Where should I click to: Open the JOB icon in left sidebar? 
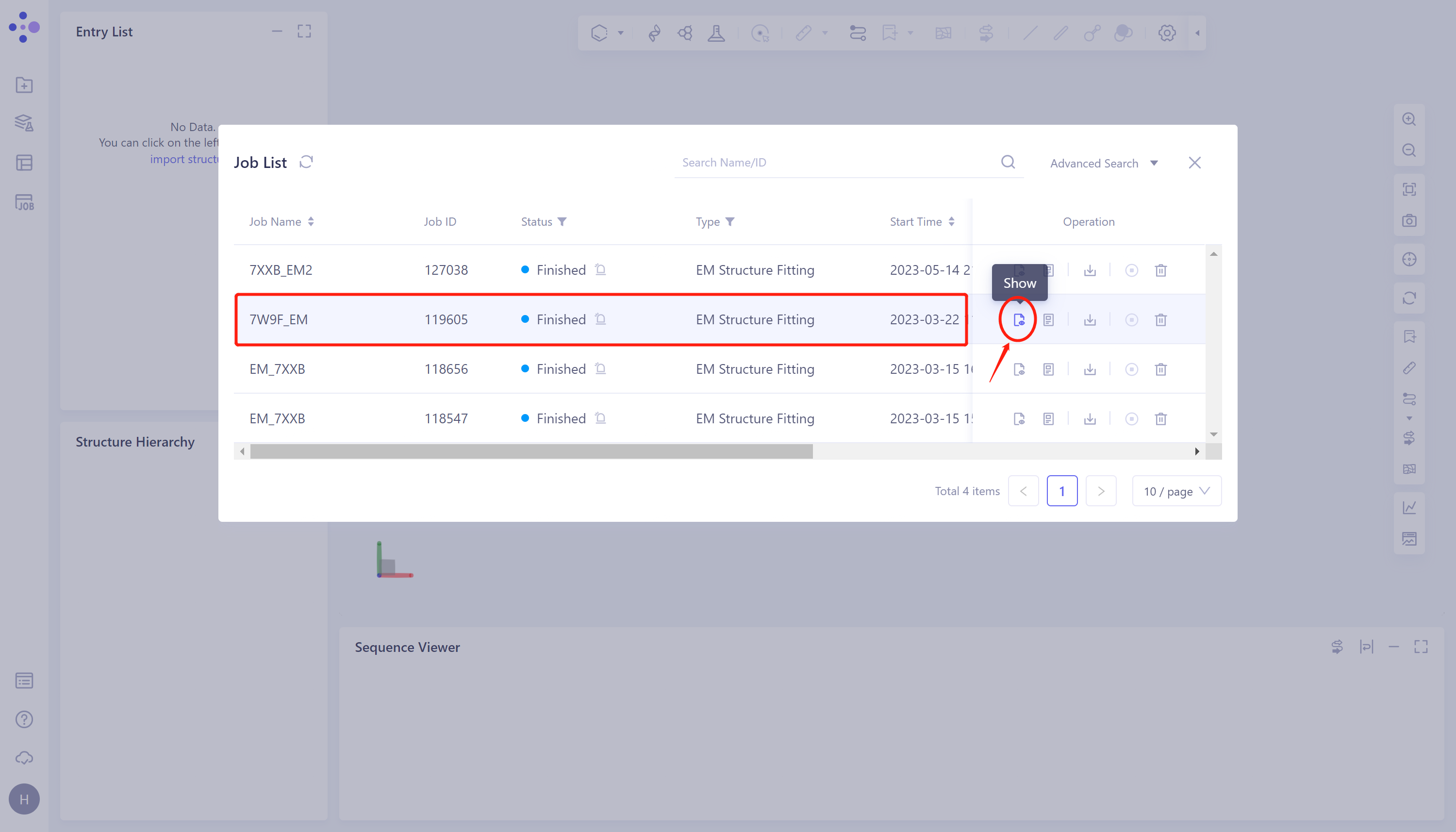pyautogui.click(x=24, y=202)
